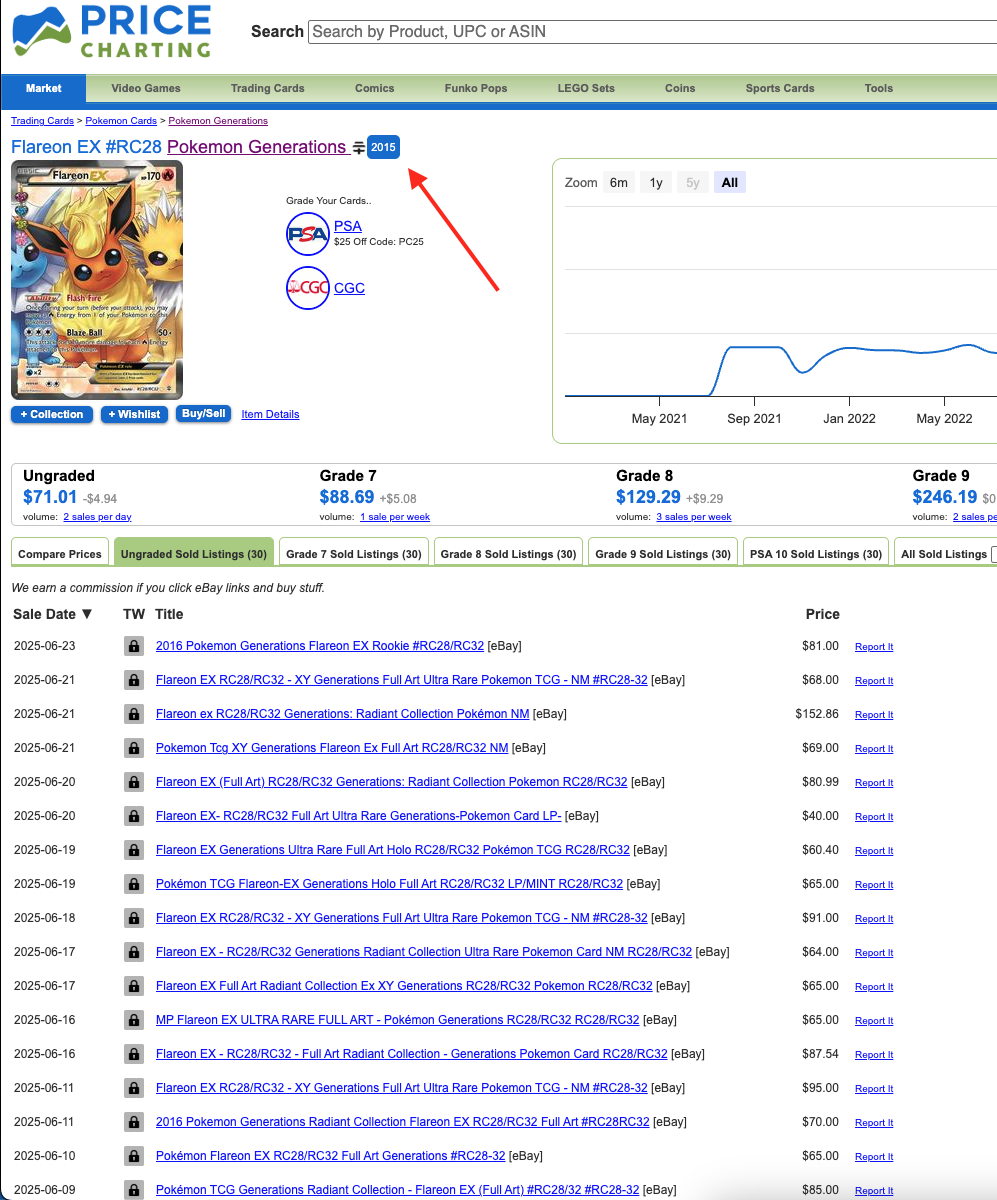This screenshot has width=997, height=1200.
Task: Click Report It for the $40.00 sale
Action: (x=874, y=817)
